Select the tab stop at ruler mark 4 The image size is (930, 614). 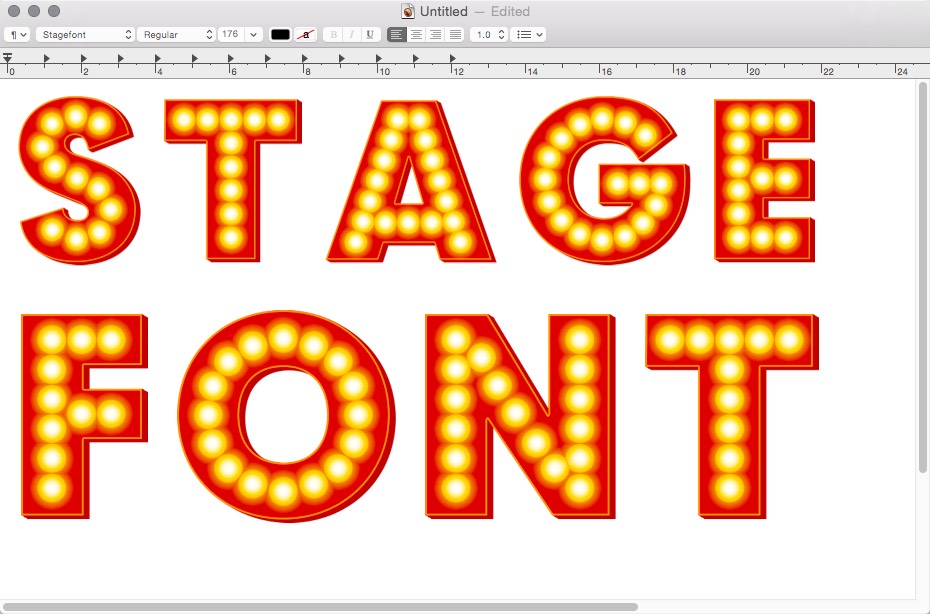[x=158, y=58]
